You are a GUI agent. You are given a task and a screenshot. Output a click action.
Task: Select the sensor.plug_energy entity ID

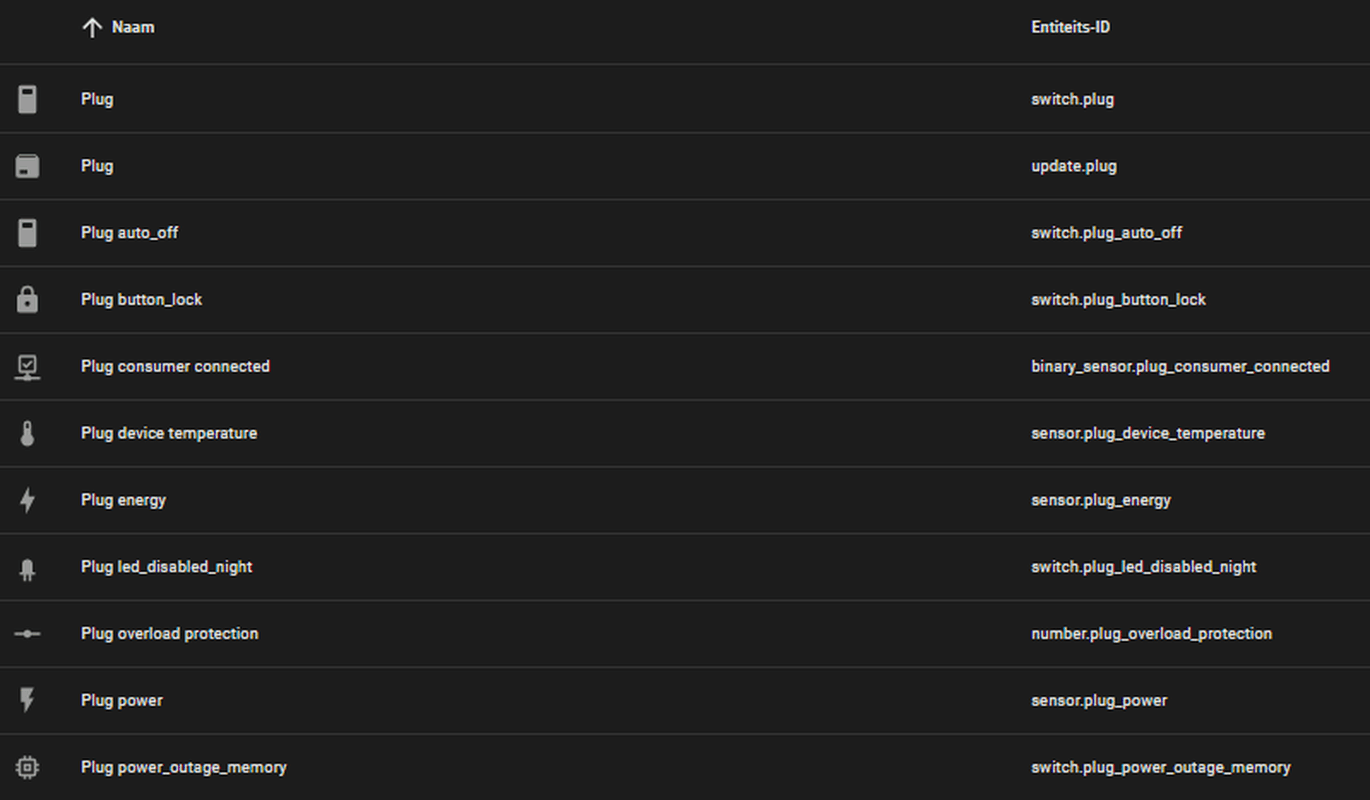pyautogui.click(x=1101, y=500)
